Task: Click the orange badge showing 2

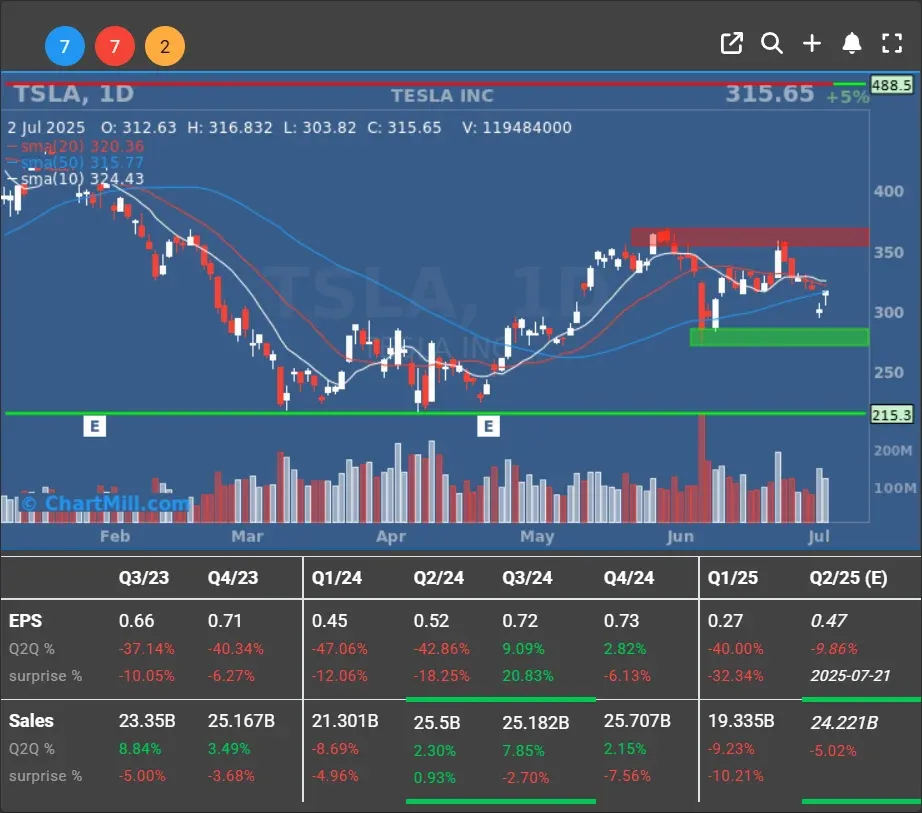Action: click(x=165, y=46)
